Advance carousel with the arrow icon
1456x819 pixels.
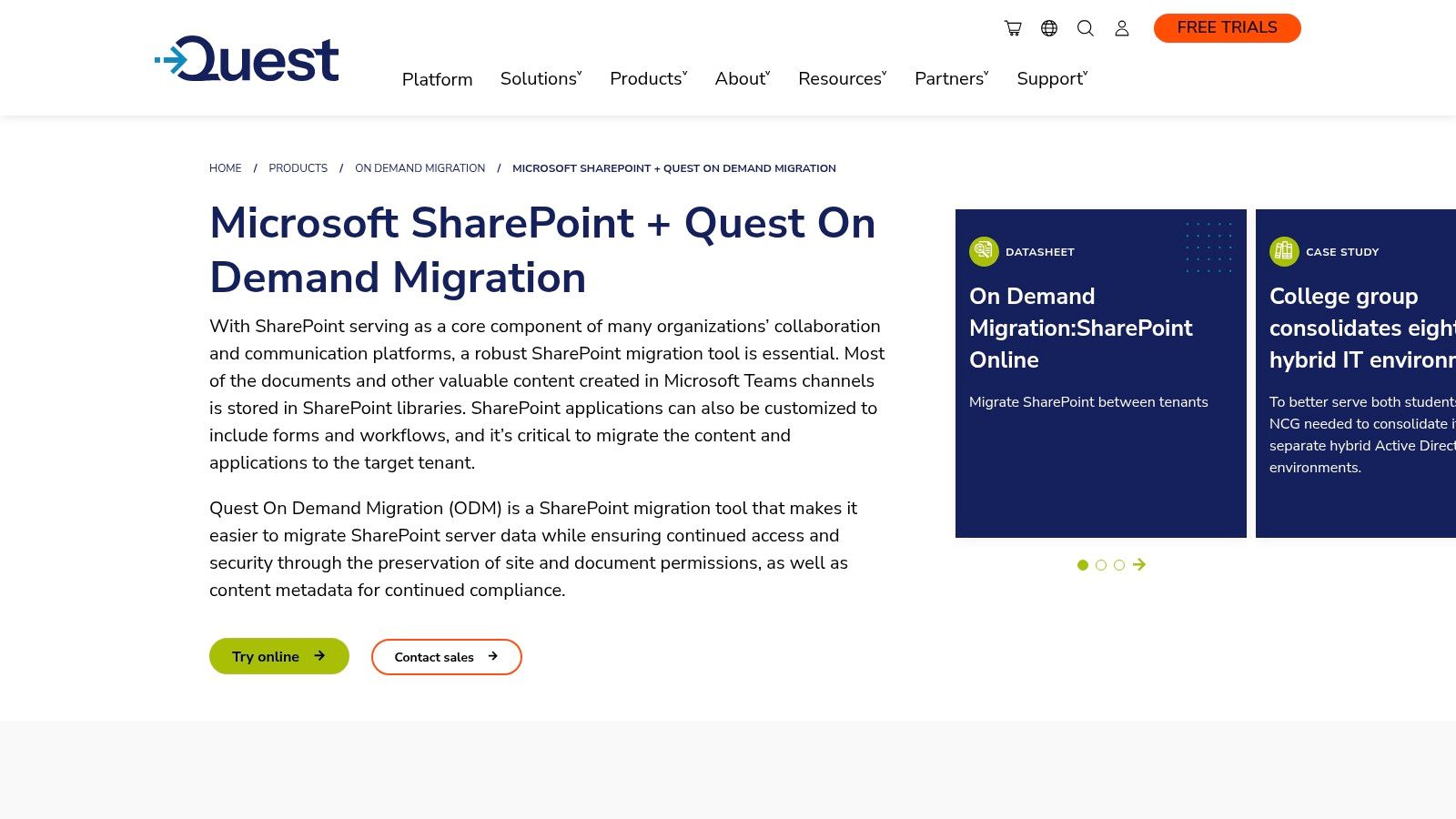(x=1139, y=565)
